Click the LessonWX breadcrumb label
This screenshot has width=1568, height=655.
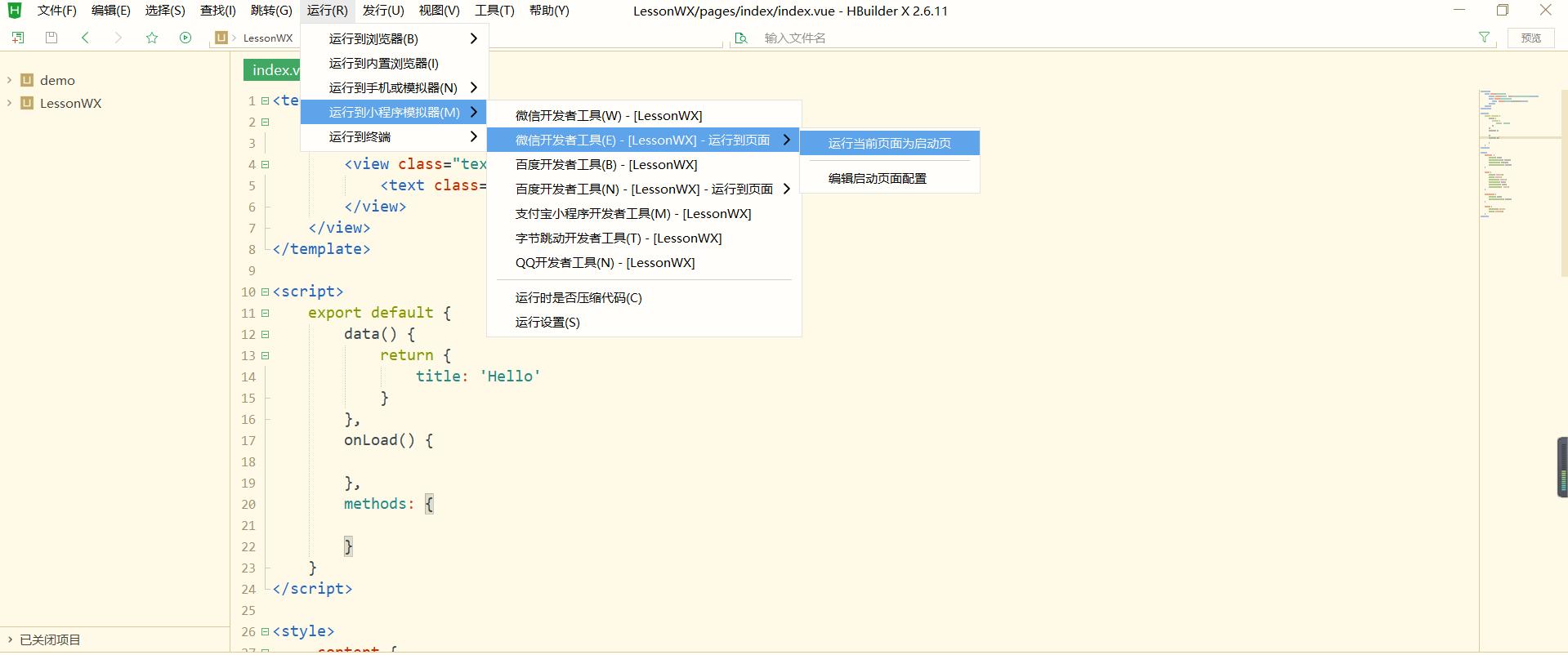pyautogui.click(x=268, y=38)
